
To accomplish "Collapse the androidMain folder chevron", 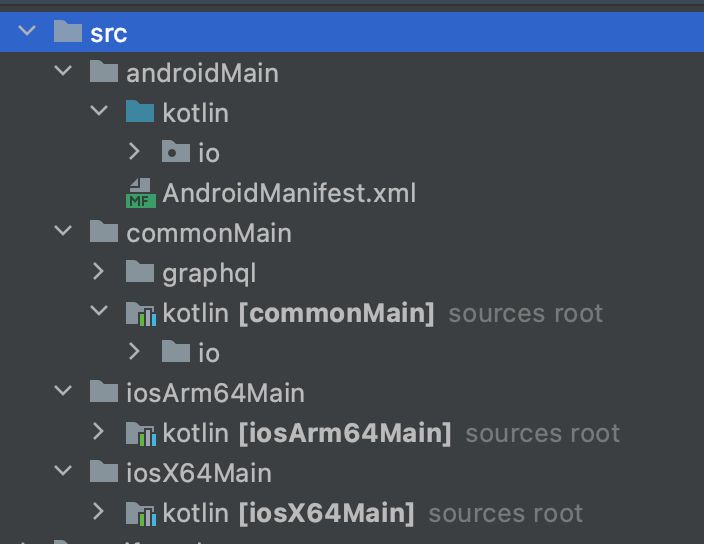I will (63, 70).
